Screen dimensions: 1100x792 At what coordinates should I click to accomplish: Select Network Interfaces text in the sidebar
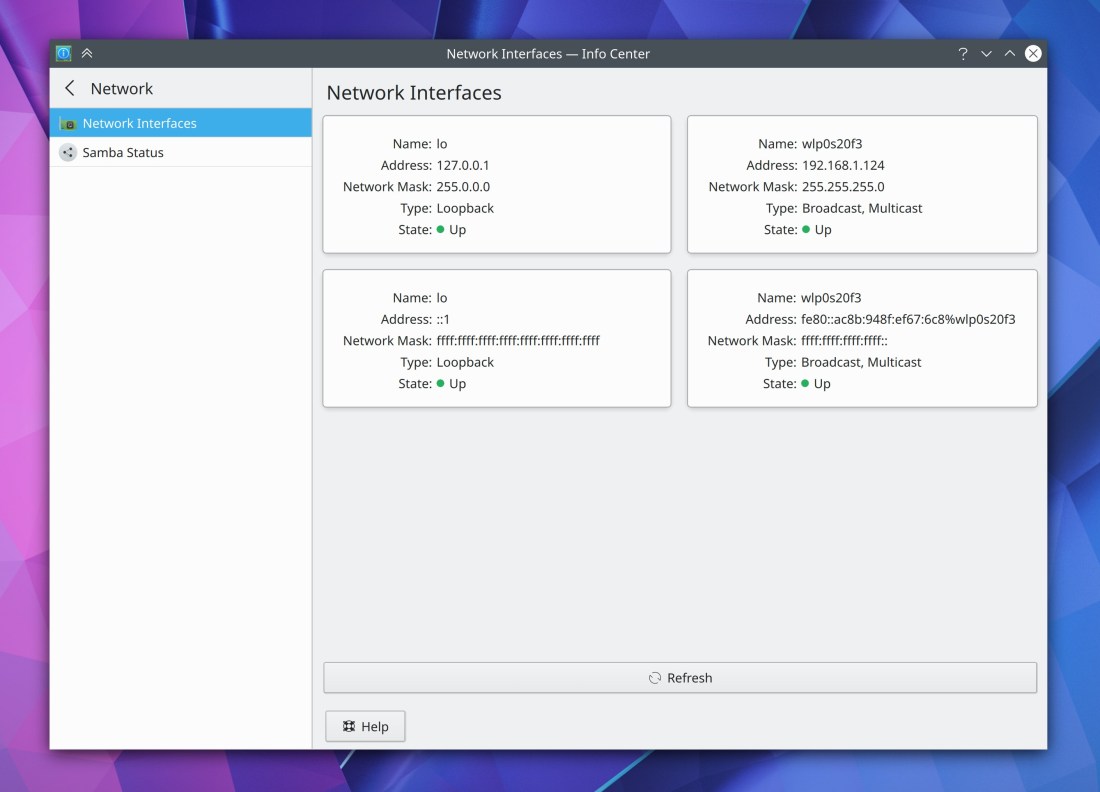pyautogui.click(x=139, y=124)
